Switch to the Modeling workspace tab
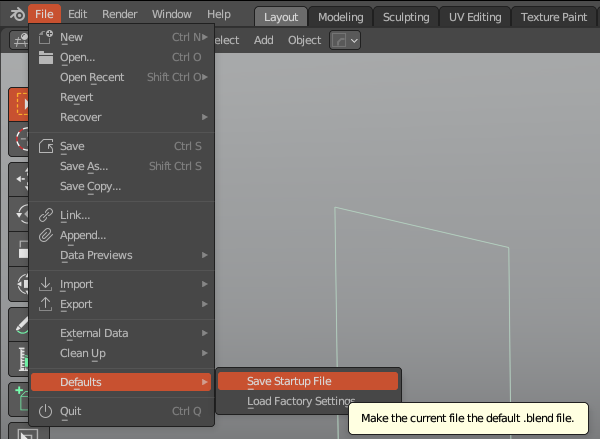The height and width of the screenshot is (439, 600). click(x=341, y=17)
